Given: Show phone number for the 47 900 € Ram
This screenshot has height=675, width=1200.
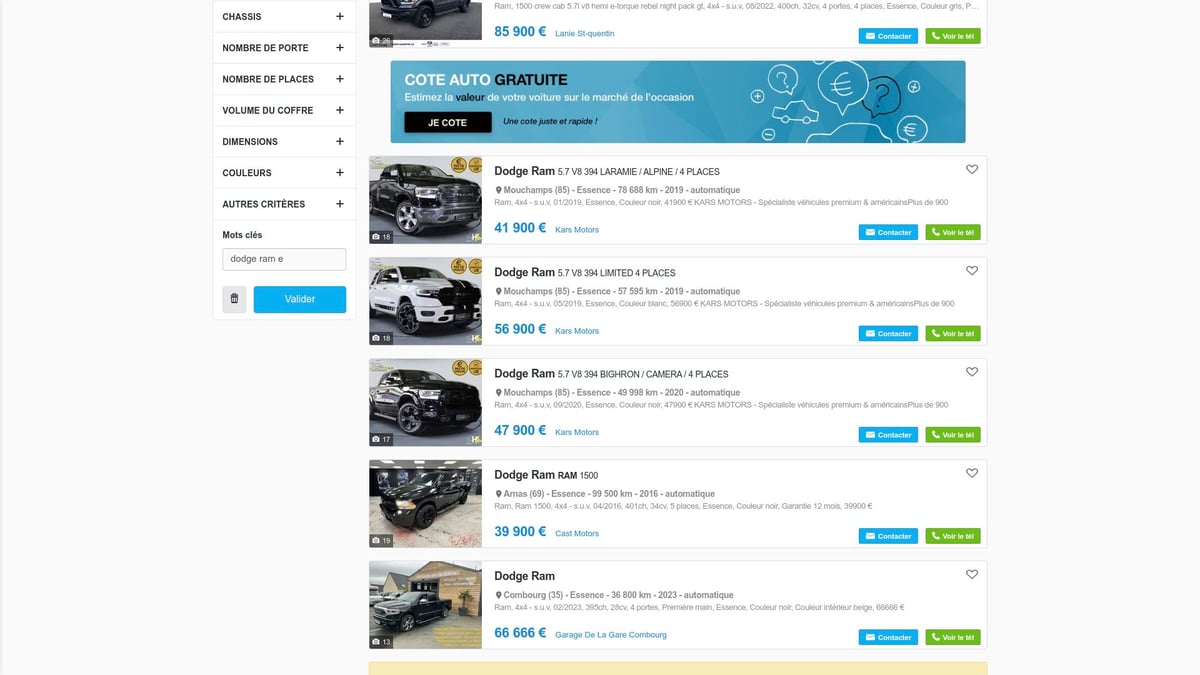Looking at the screenshot, I should 953,435.
